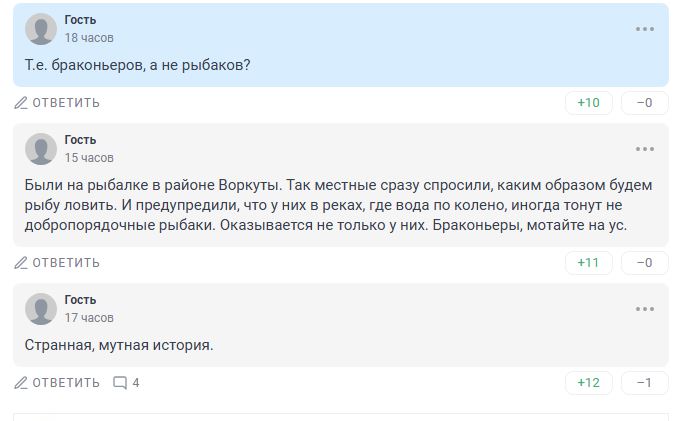The width and height of the screenshot is (692, 421).
Task: Open three-dot menu on the 17 часов comment
Action: point(644,309)
